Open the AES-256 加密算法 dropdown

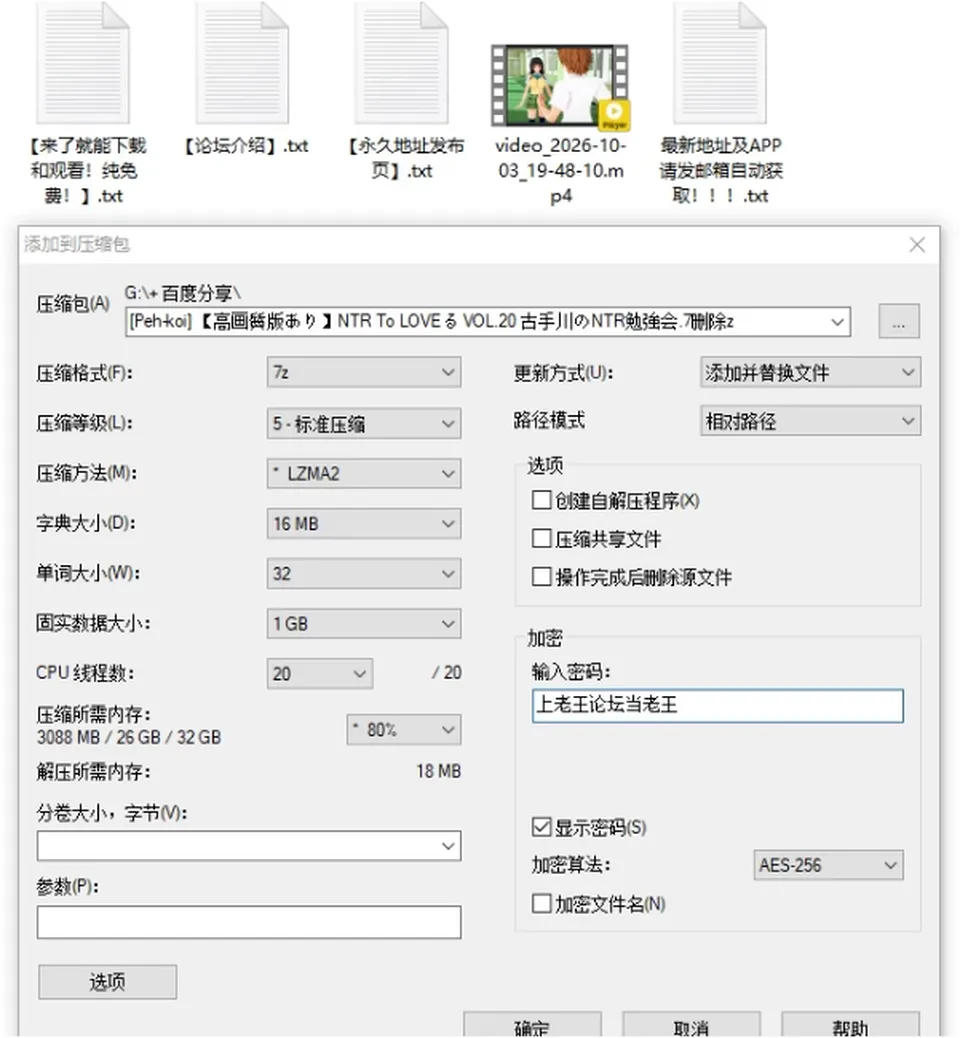click(828, 865)
